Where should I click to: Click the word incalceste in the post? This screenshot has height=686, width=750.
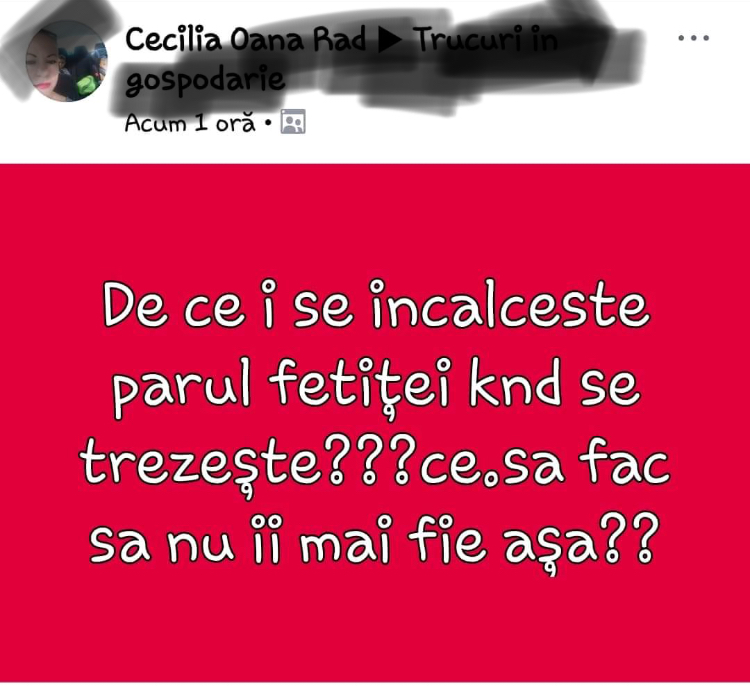[510, 304]
